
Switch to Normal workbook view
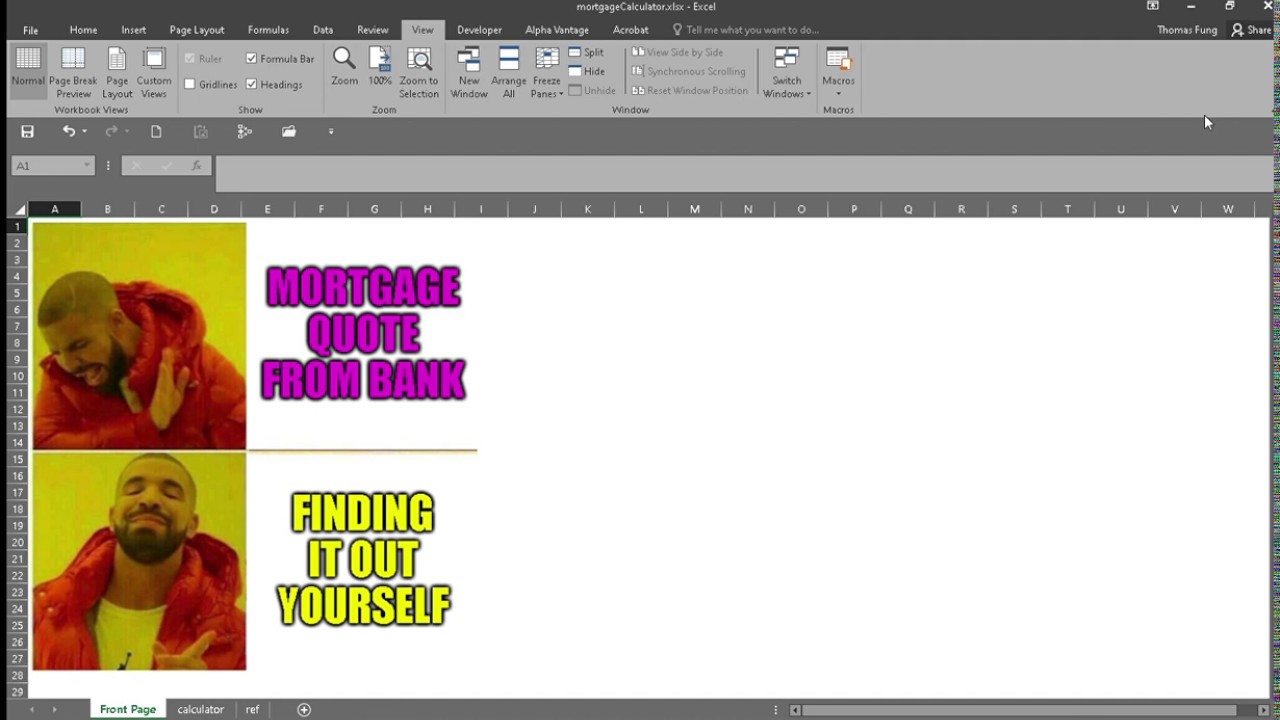(28, 72)
